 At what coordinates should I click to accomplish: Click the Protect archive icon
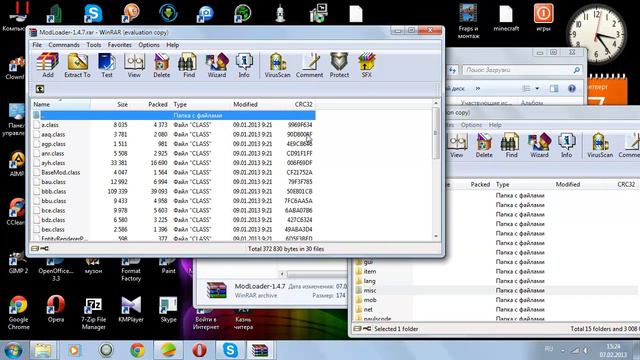tap(339, 65)
